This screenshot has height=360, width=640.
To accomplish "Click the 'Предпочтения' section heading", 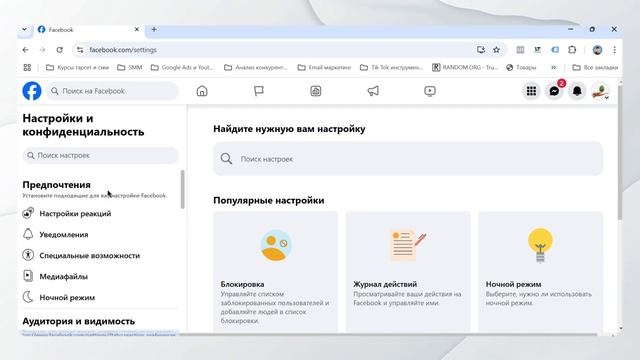I will point(56,185).
